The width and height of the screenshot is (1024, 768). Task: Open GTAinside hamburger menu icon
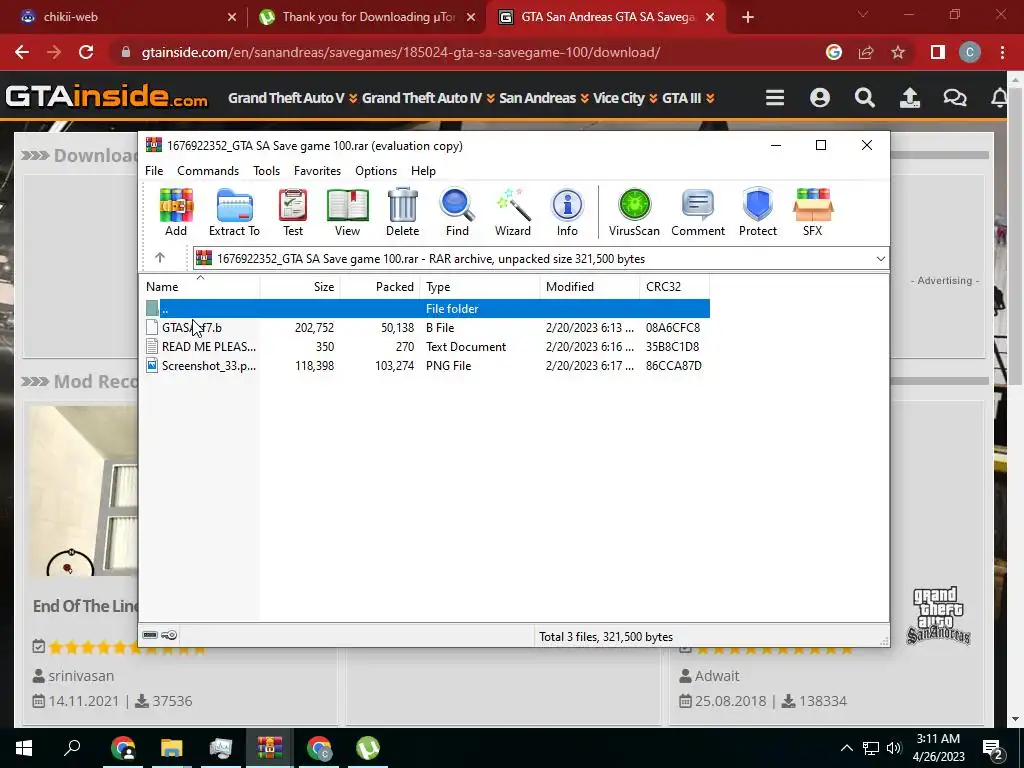tap(775, 98)
